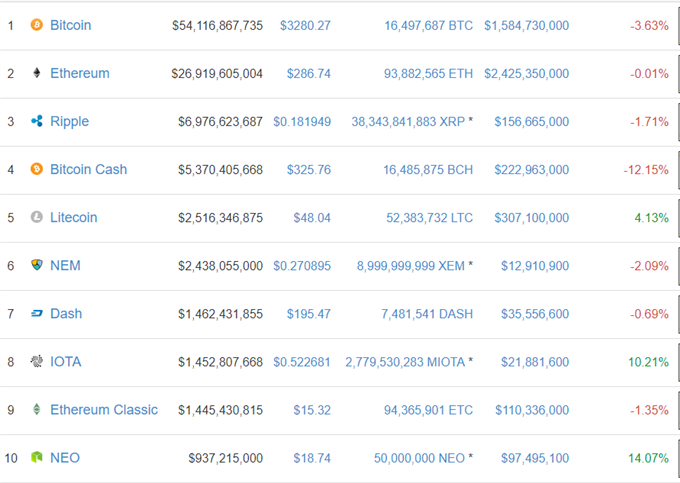The width and height of the screenshot is (680, 483).
Task: Open the Ethereum Classic name link
Action: [104, 410]
